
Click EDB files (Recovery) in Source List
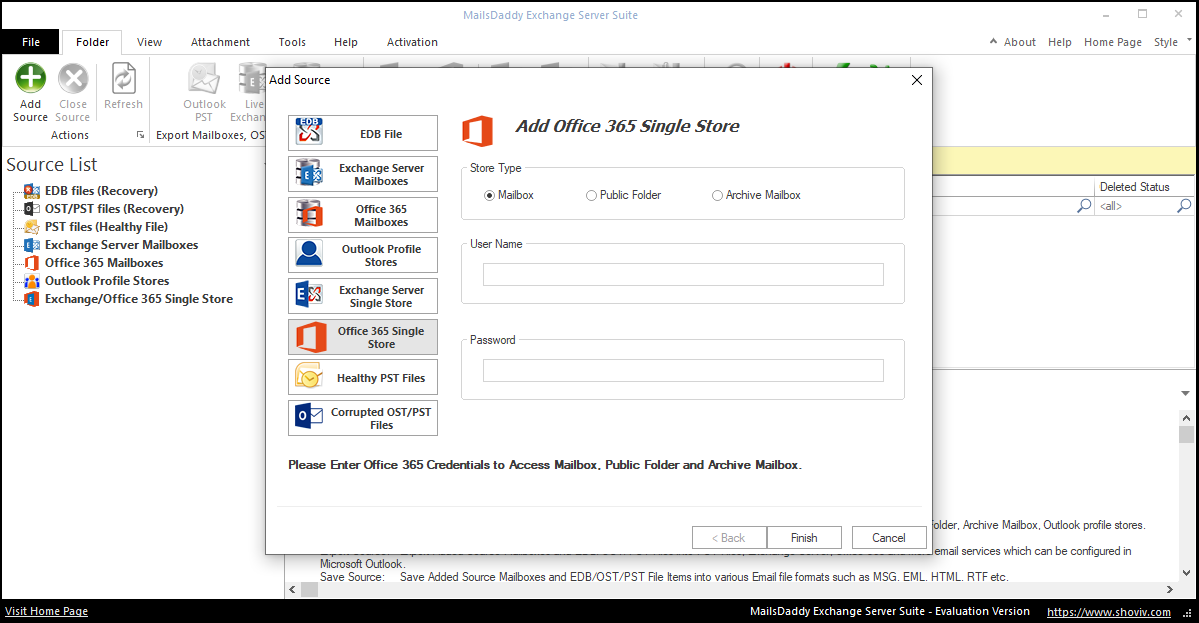[101, 190]
